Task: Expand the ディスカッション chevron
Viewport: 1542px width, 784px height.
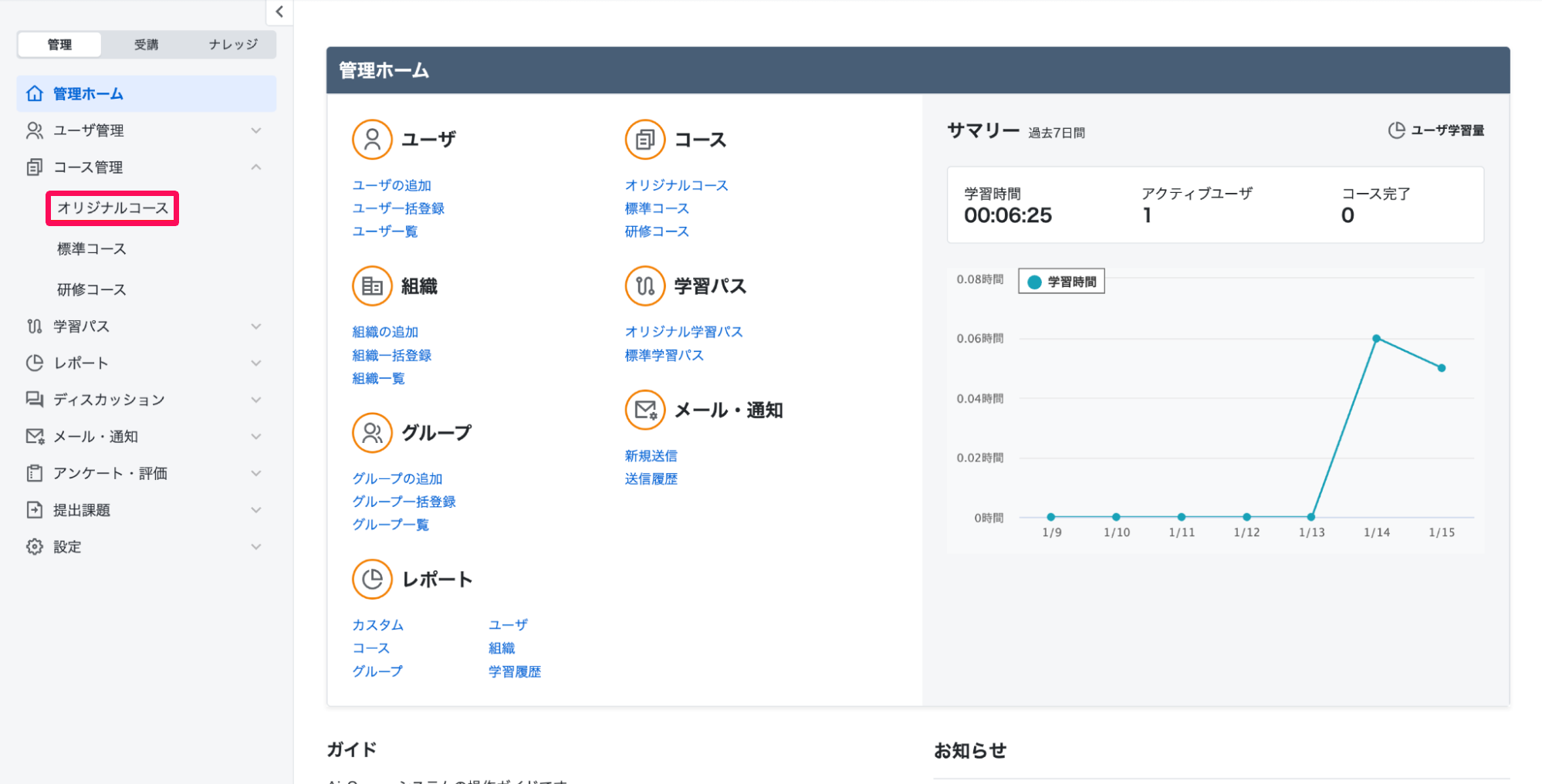Action: (256, 399)
